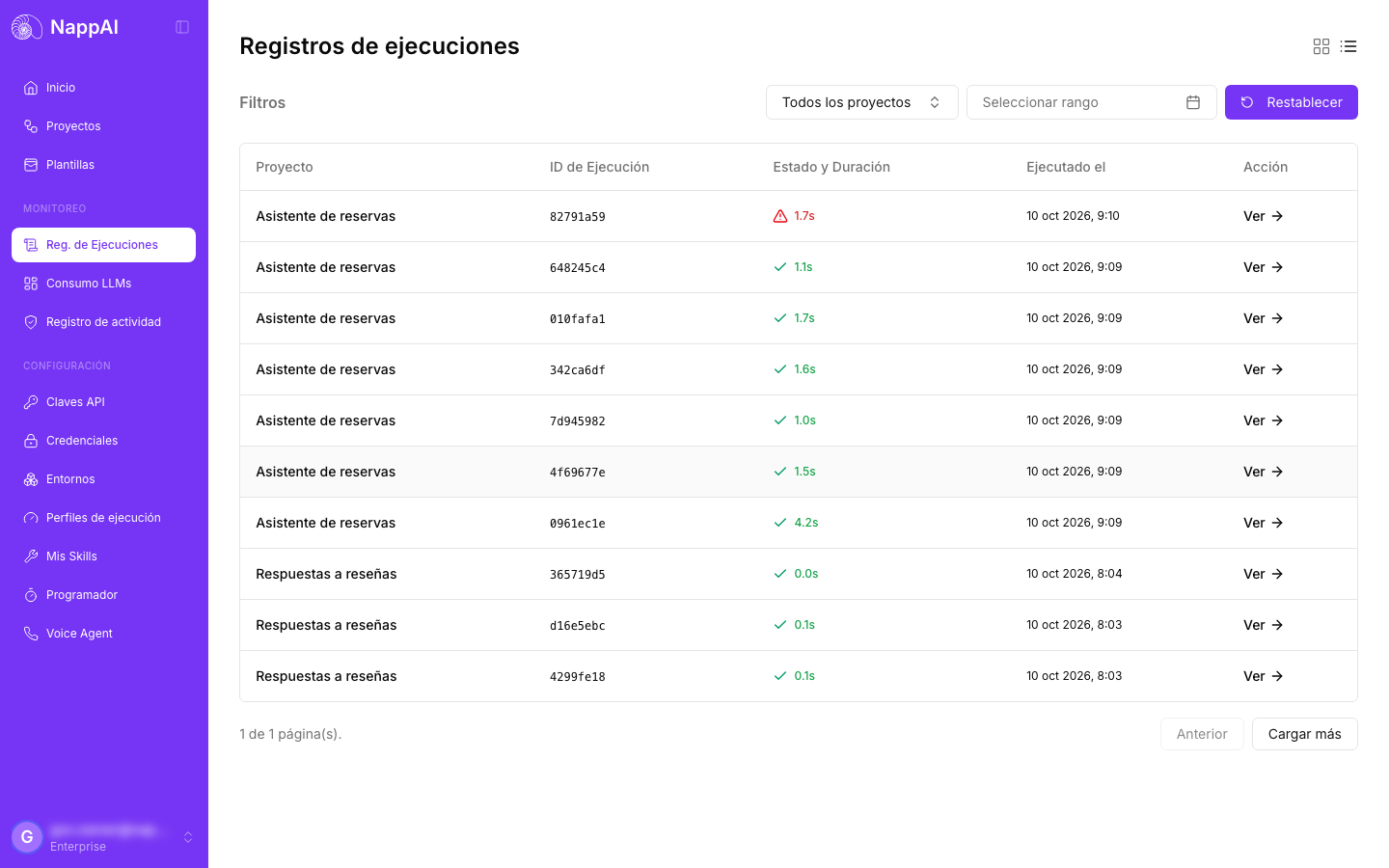The height and width of the screenshot is (868, 1389).
Task: Click the Estado y Duración column header
Action: click(831, 167)
